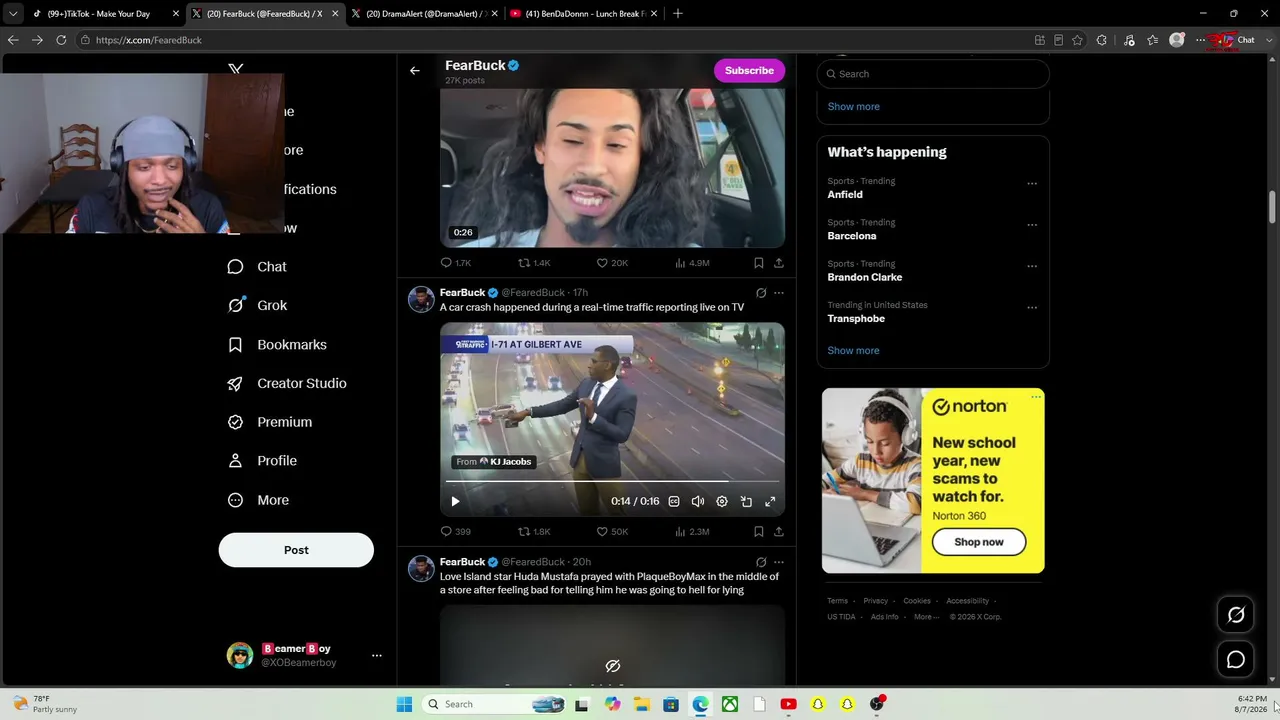Switch to the DramaAlert X tab
1280x720 pixels.
(x=424, y=14)
